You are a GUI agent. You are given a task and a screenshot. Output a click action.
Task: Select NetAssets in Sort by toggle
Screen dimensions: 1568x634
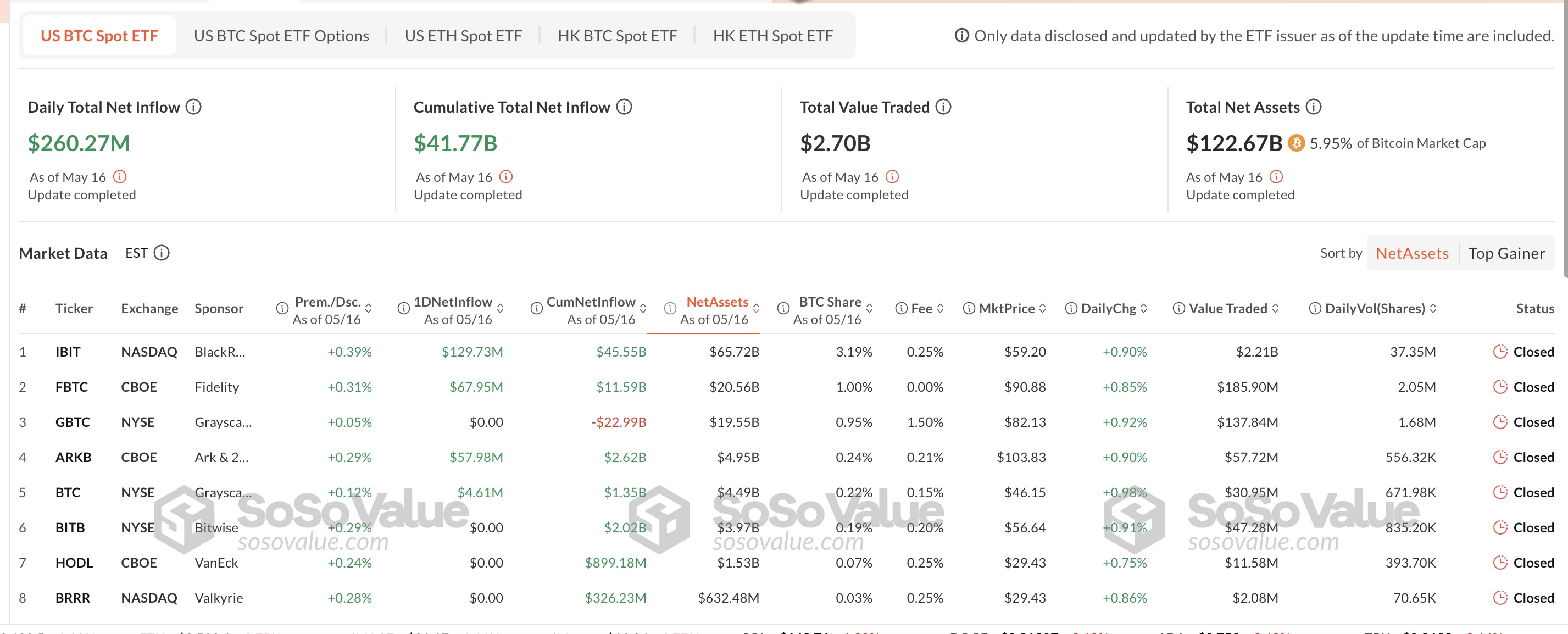[x=1412, y=253]
